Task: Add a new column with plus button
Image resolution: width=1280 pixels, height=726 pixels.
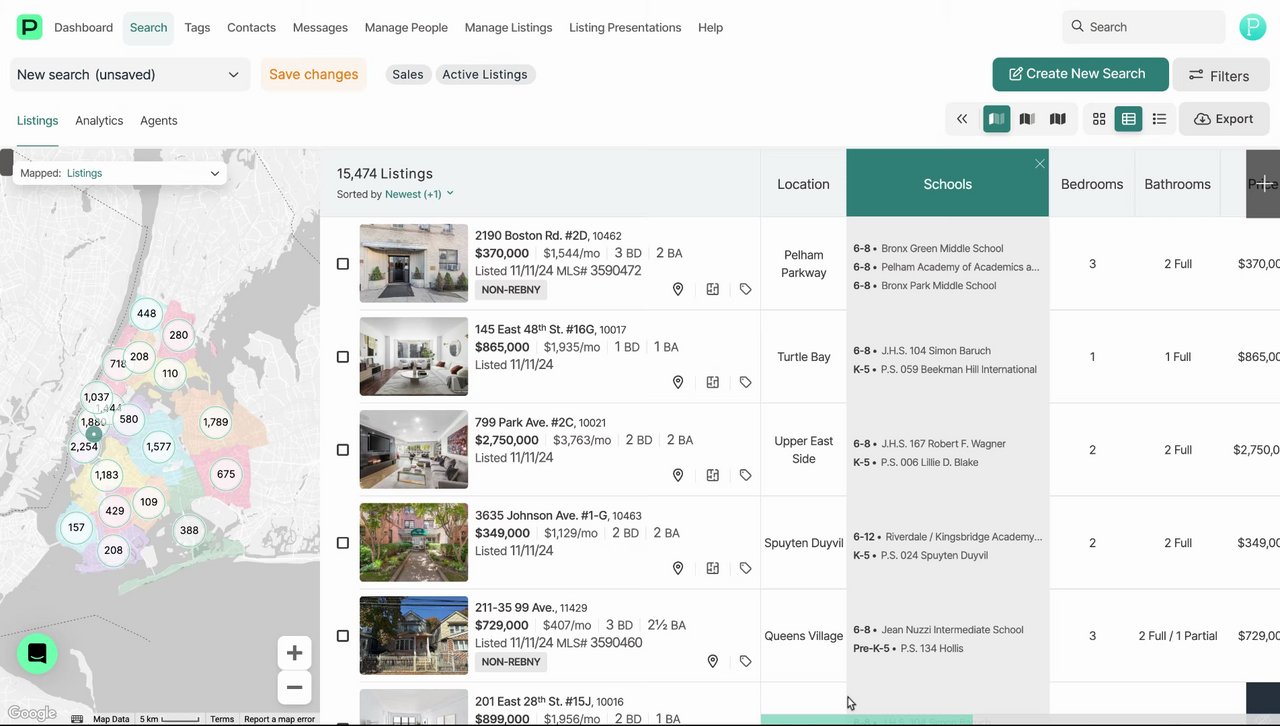Action: [1264, 184]
